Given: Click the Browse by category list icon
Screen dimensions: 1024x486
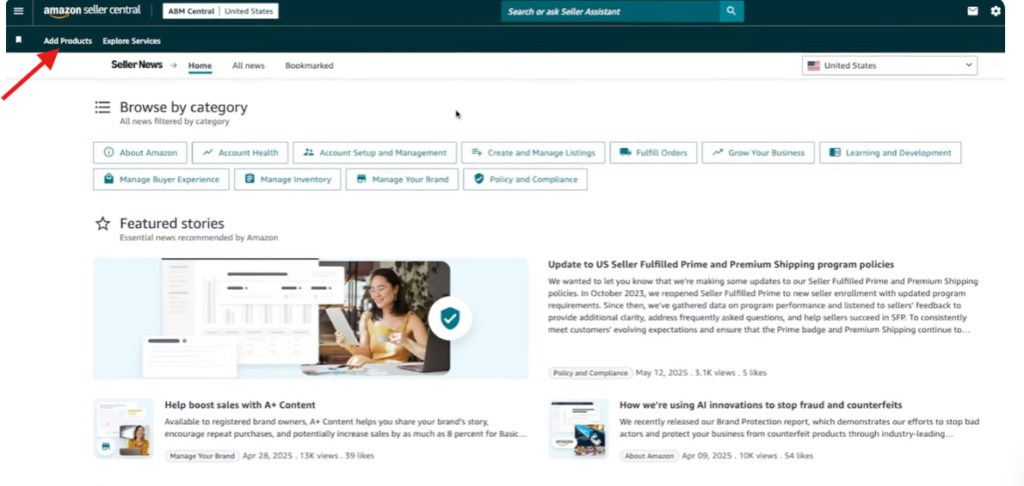Looking at the screenshot, I should coord(103,107).
